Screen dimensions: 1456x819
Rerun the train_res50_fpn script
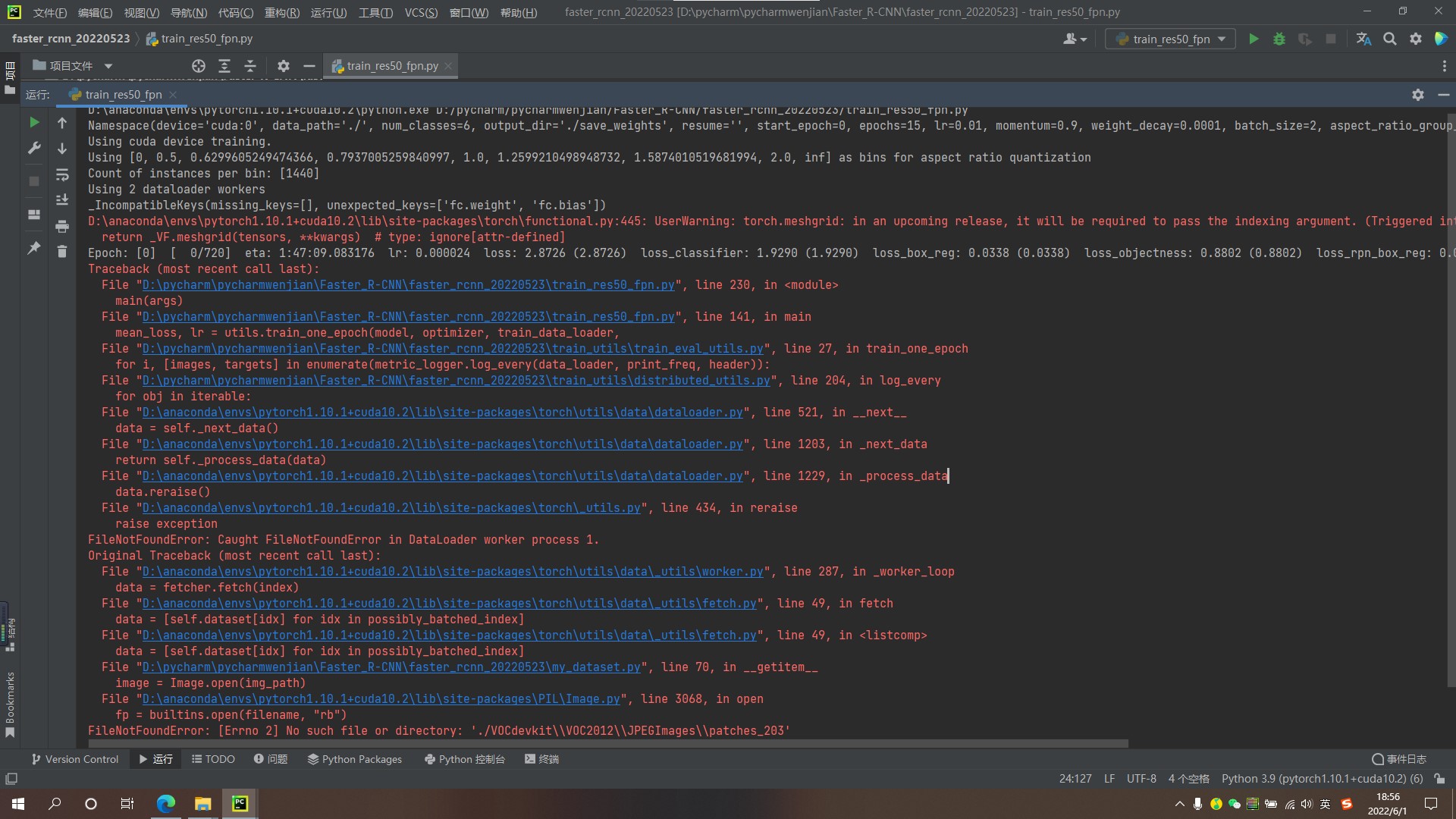(x=33, y=121)
